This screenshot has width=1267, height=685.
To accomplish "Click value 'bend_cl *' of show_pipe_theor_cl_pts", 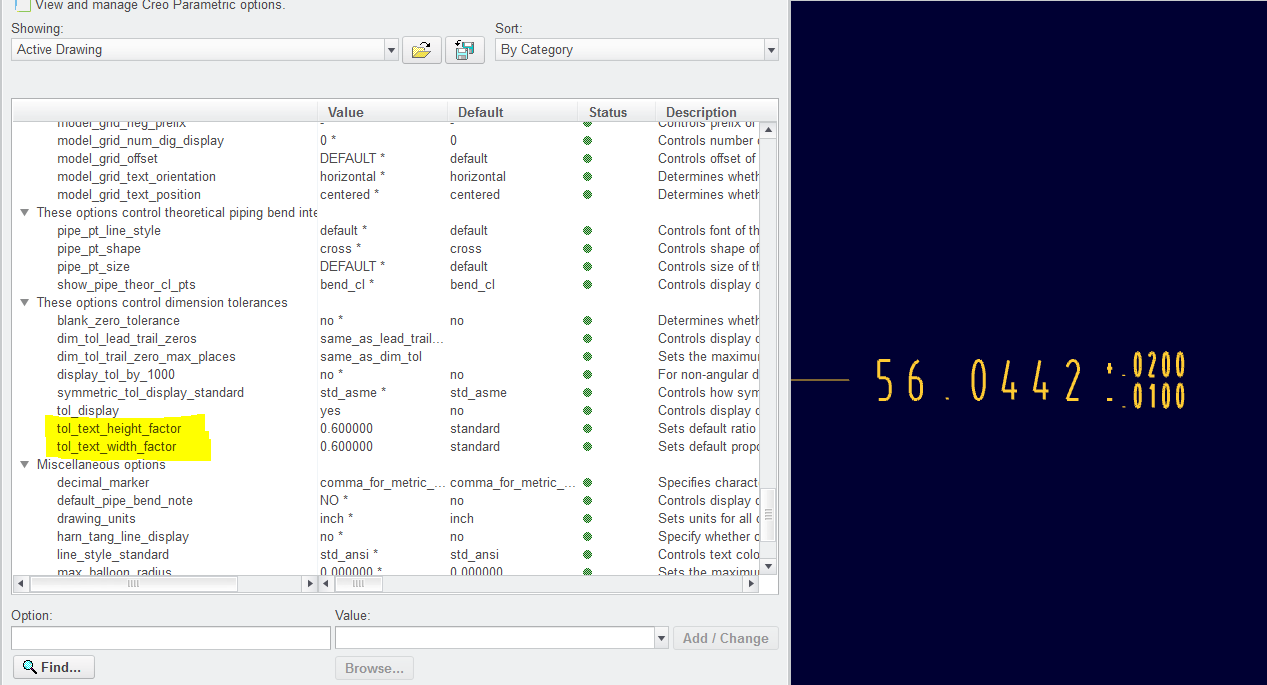I will tap(347, 285).
